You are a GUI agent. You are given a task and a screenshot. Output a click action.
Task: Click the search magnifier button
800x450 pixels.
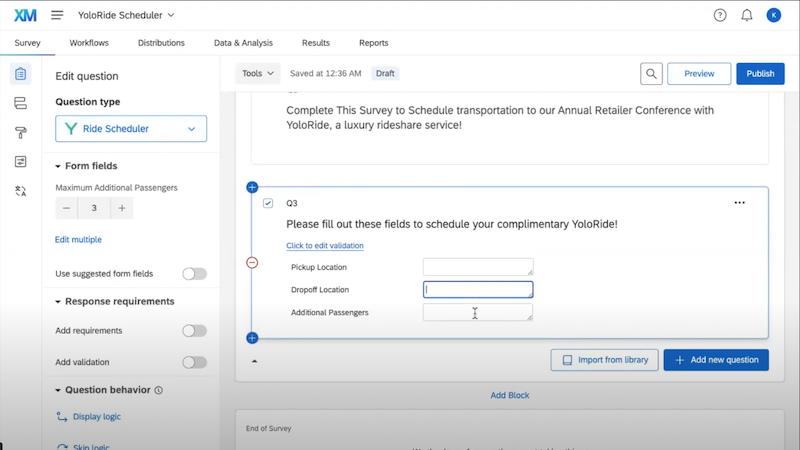pos(652,73)
